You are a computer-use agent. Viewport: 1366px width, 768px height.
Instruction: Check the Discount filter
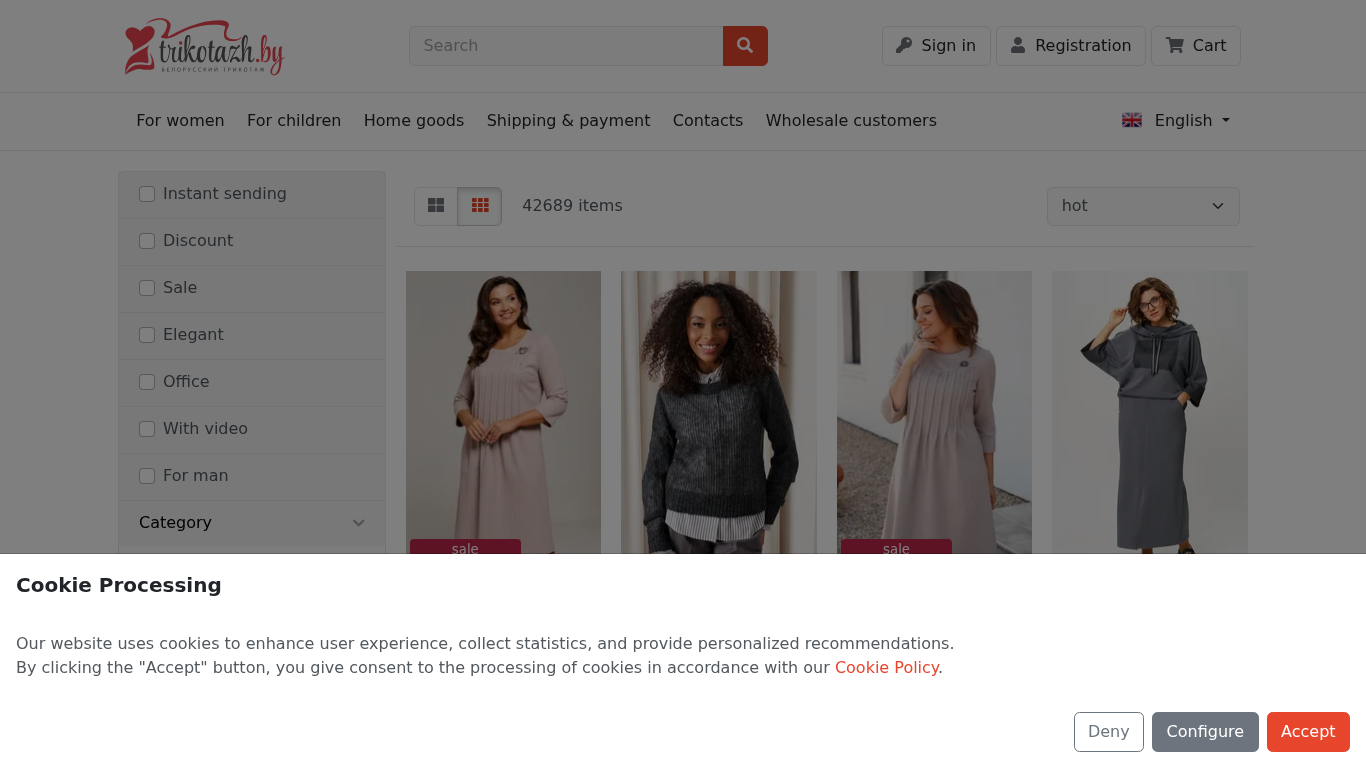coord(147,241)
